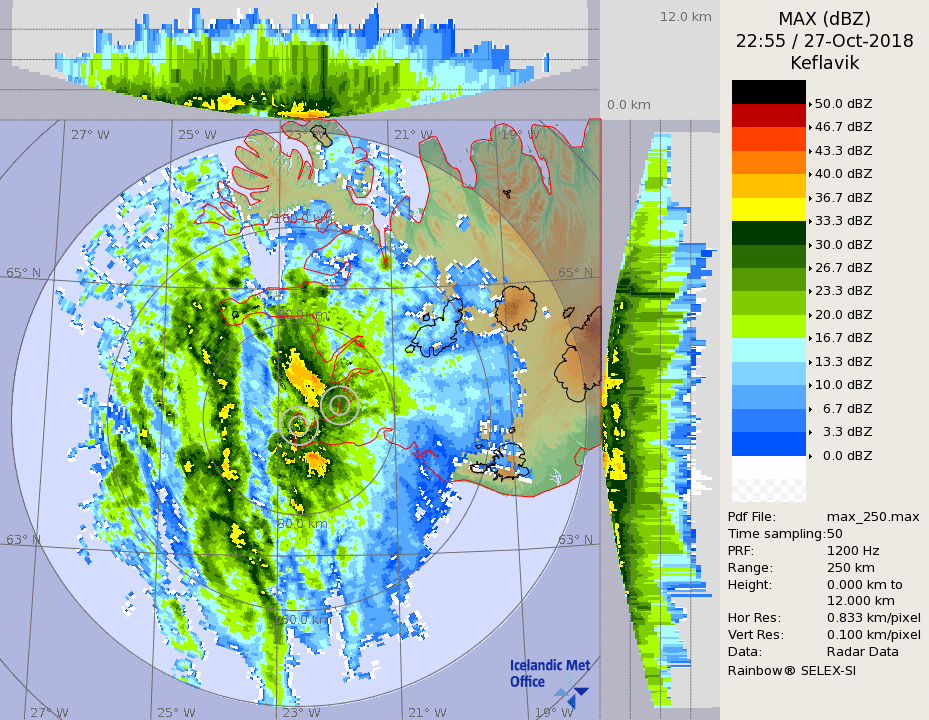Click the Keflavik station name

pyautogui.click(x=824, y=63)
